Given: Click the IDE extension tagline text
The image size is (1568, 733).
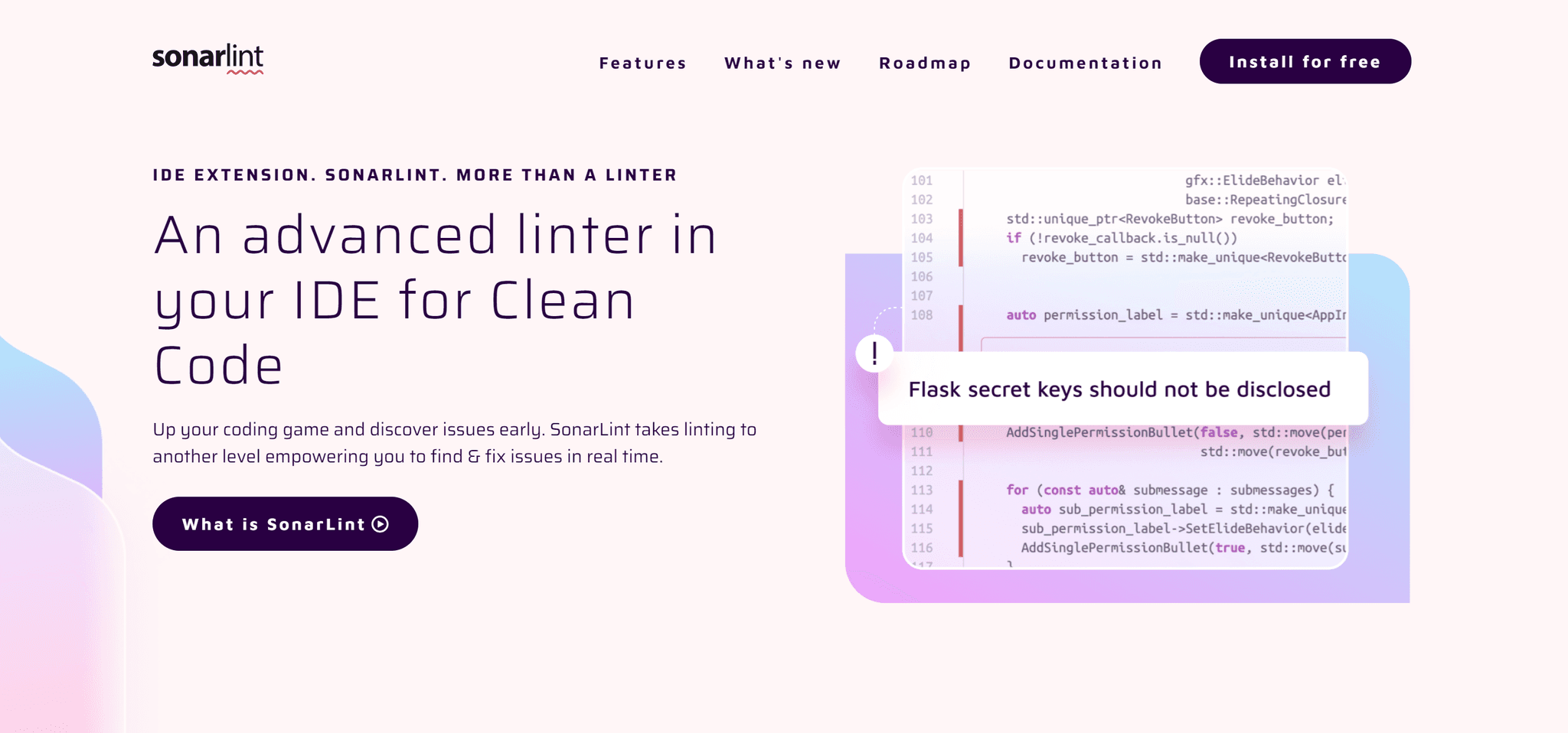Looking at the screenshot, I should tap(415, 175).
